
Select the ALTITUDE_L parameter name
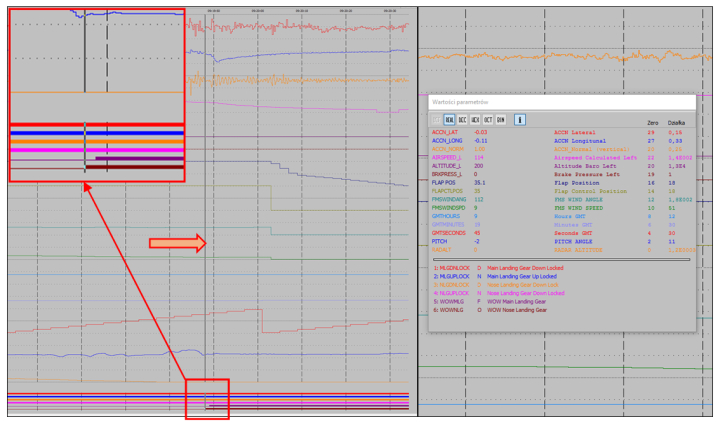coord(446,166)
